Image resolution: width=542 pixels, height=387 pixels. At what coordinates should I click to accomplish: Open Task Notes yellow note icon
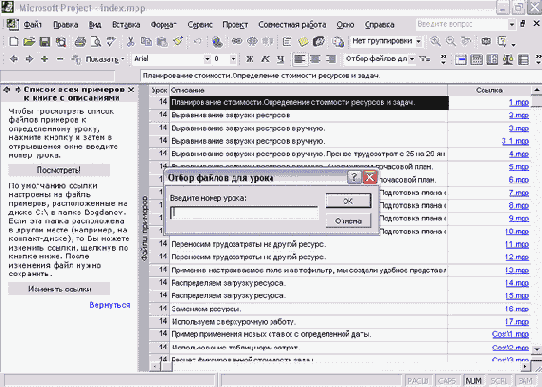pyautogui.click(x=303, y=42)
